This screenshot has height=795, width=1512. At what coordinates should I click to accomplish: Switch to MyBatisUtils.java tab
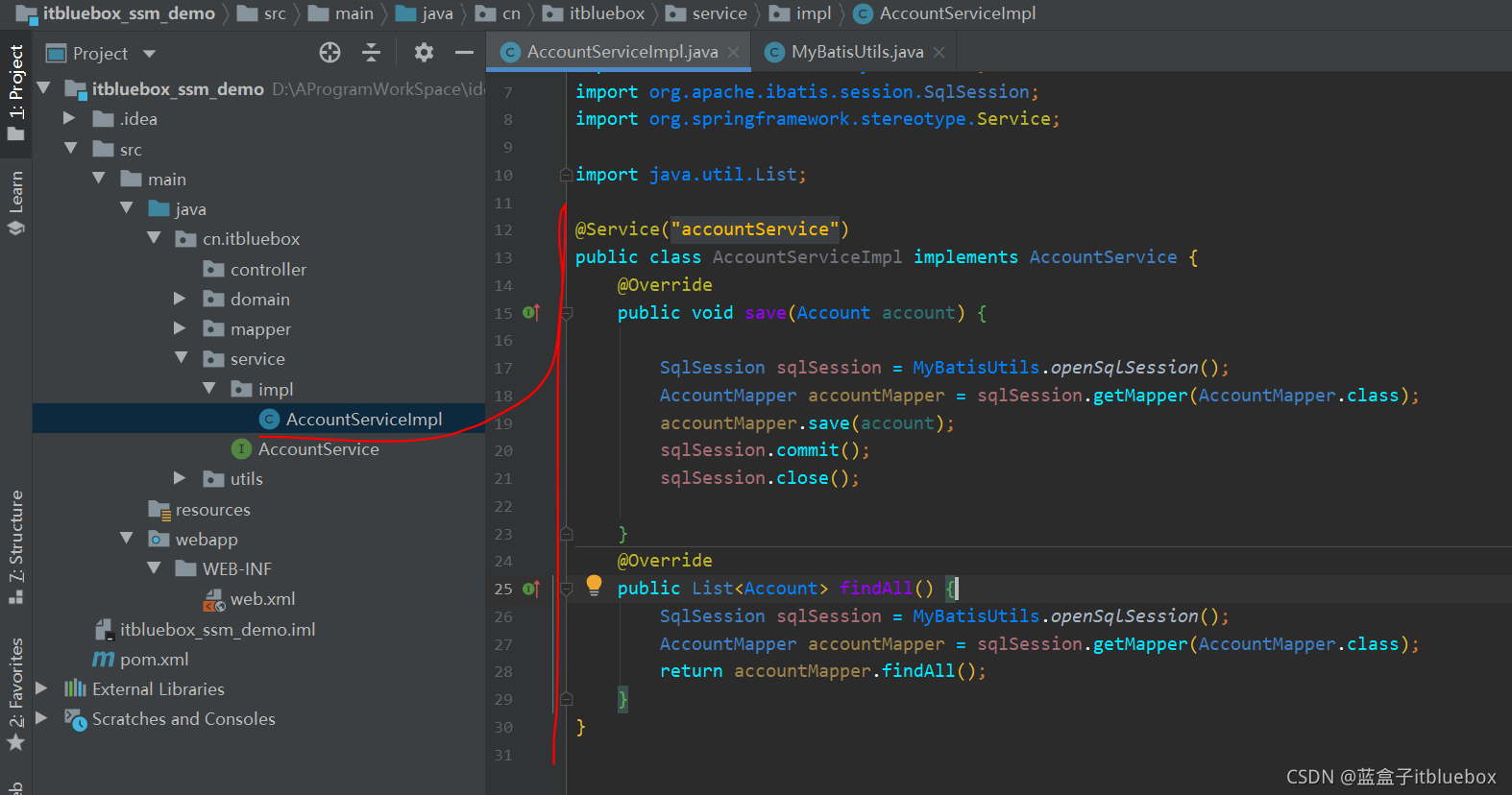(857, 52)
